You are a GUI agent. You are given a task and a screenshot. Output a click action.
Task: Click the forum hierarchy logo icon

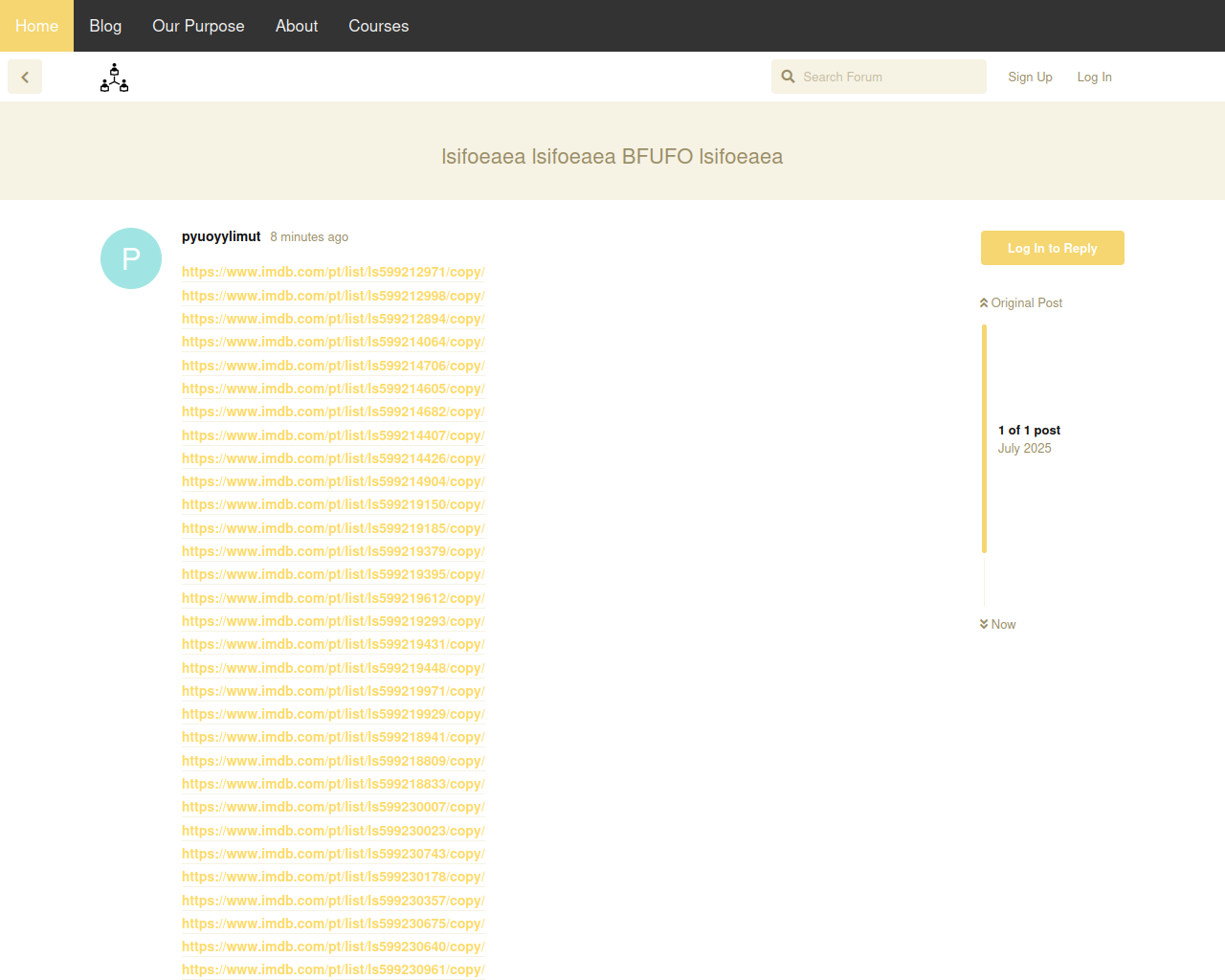click(114, 78)
